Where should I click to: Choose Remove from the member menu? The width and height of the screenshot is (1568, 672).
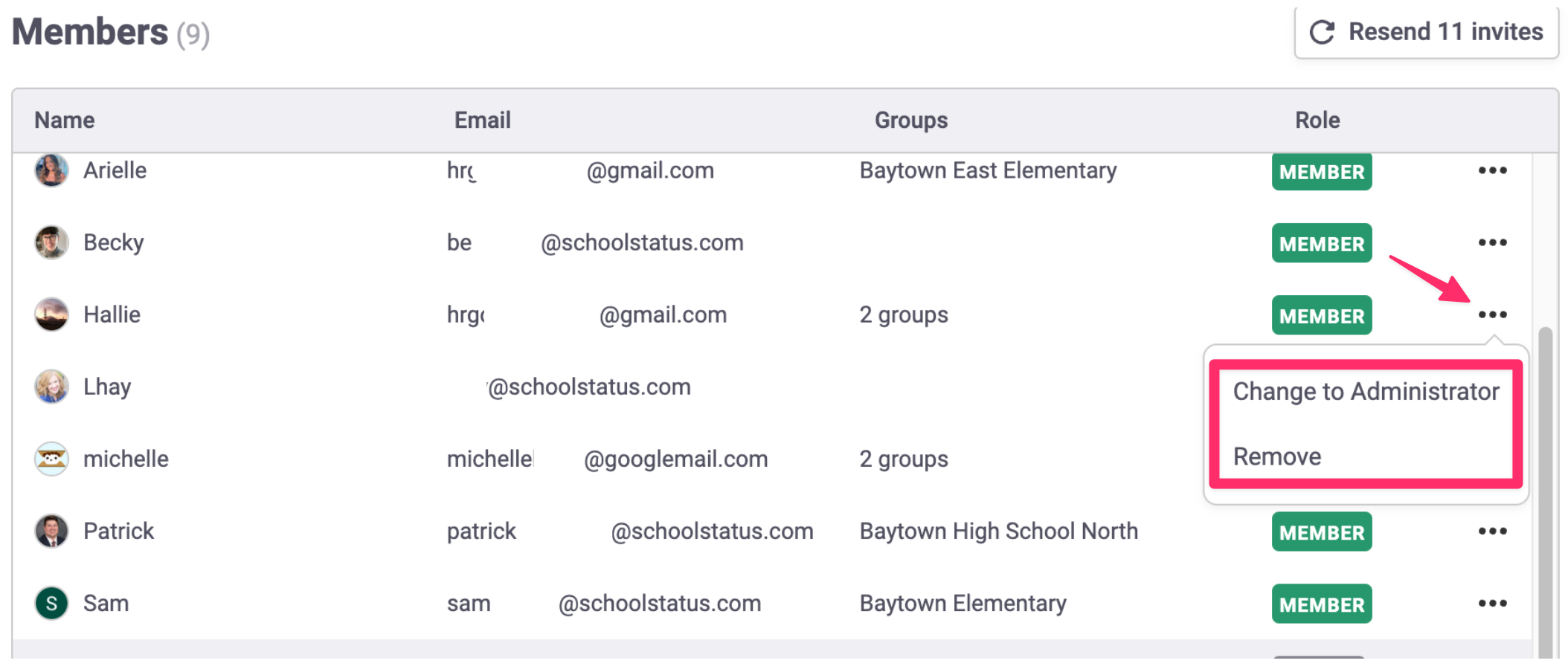pyautogui.click(x=1277, y=456)
